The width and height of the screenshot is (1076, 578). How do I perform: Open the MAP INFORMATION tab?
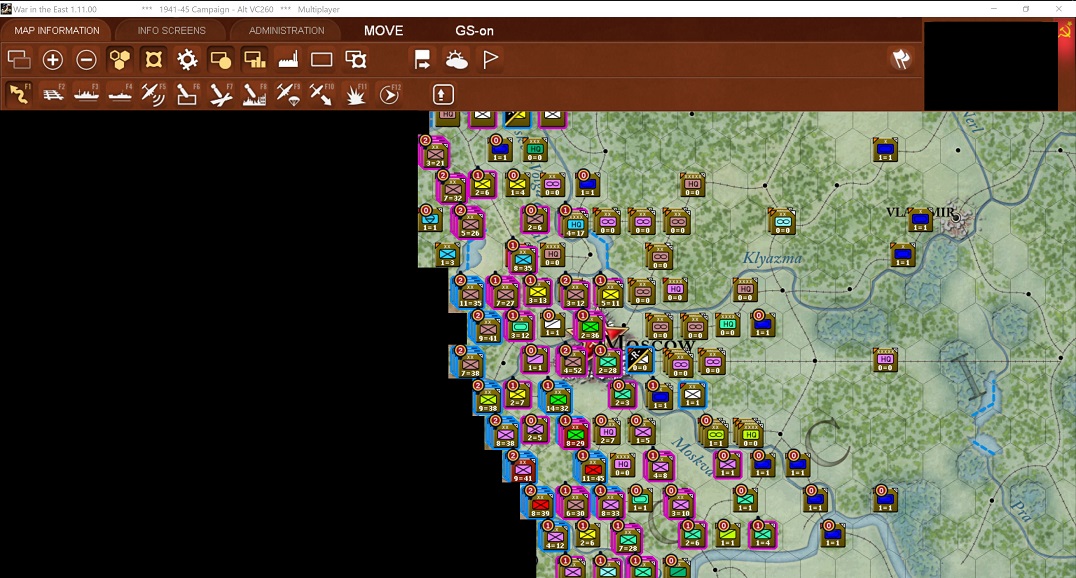tap(57, 31)
